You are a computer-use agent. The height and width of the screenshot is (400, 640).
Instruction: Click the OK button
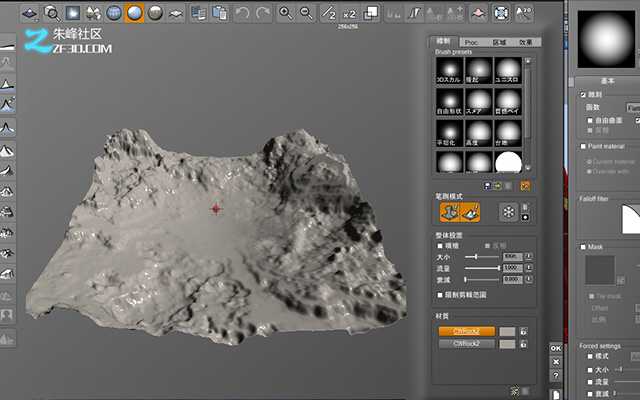556,348
